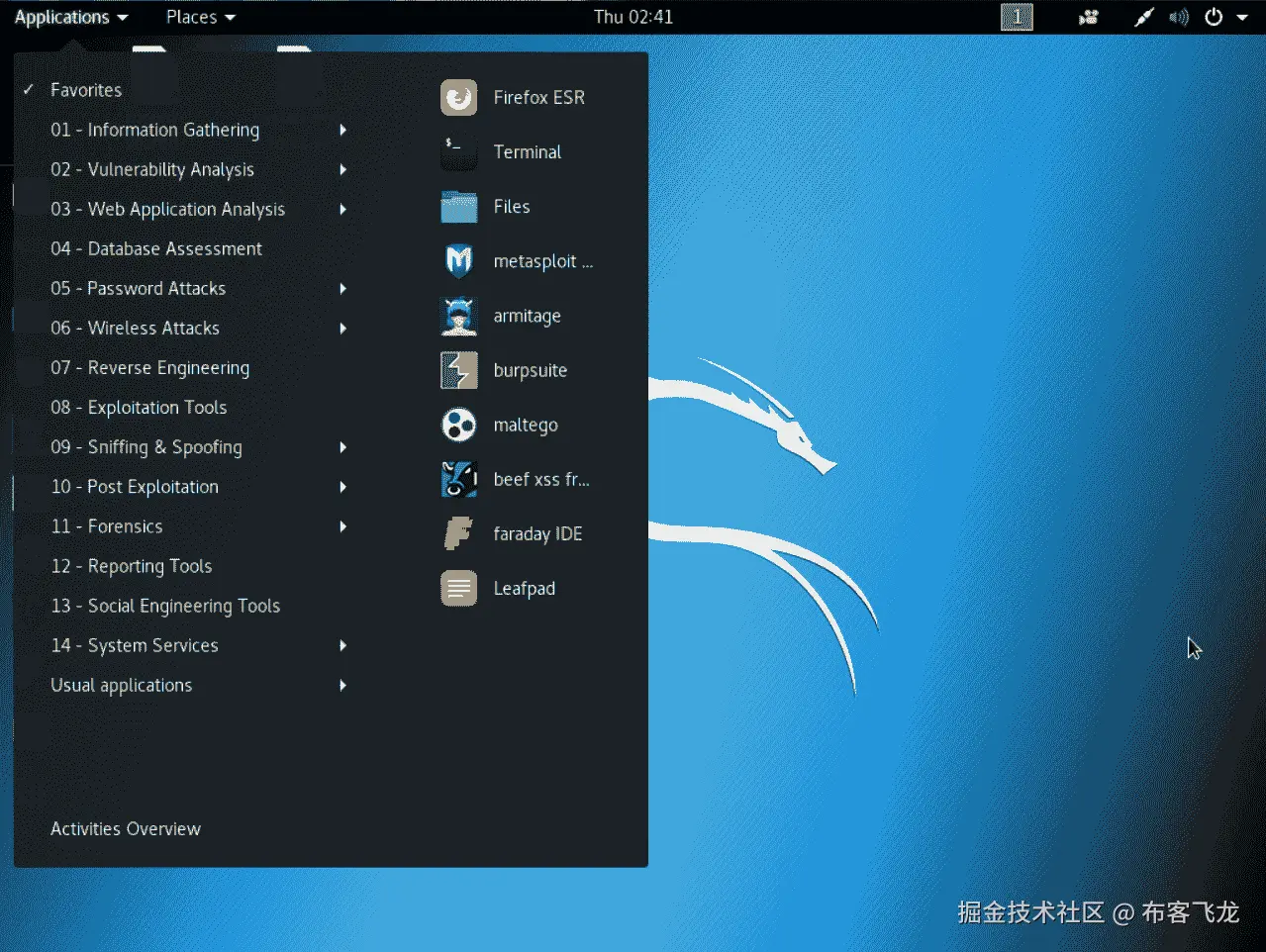Select 04 - Database Assessment category
Screen dimensions: 1266x952
[x=156, y=248]
